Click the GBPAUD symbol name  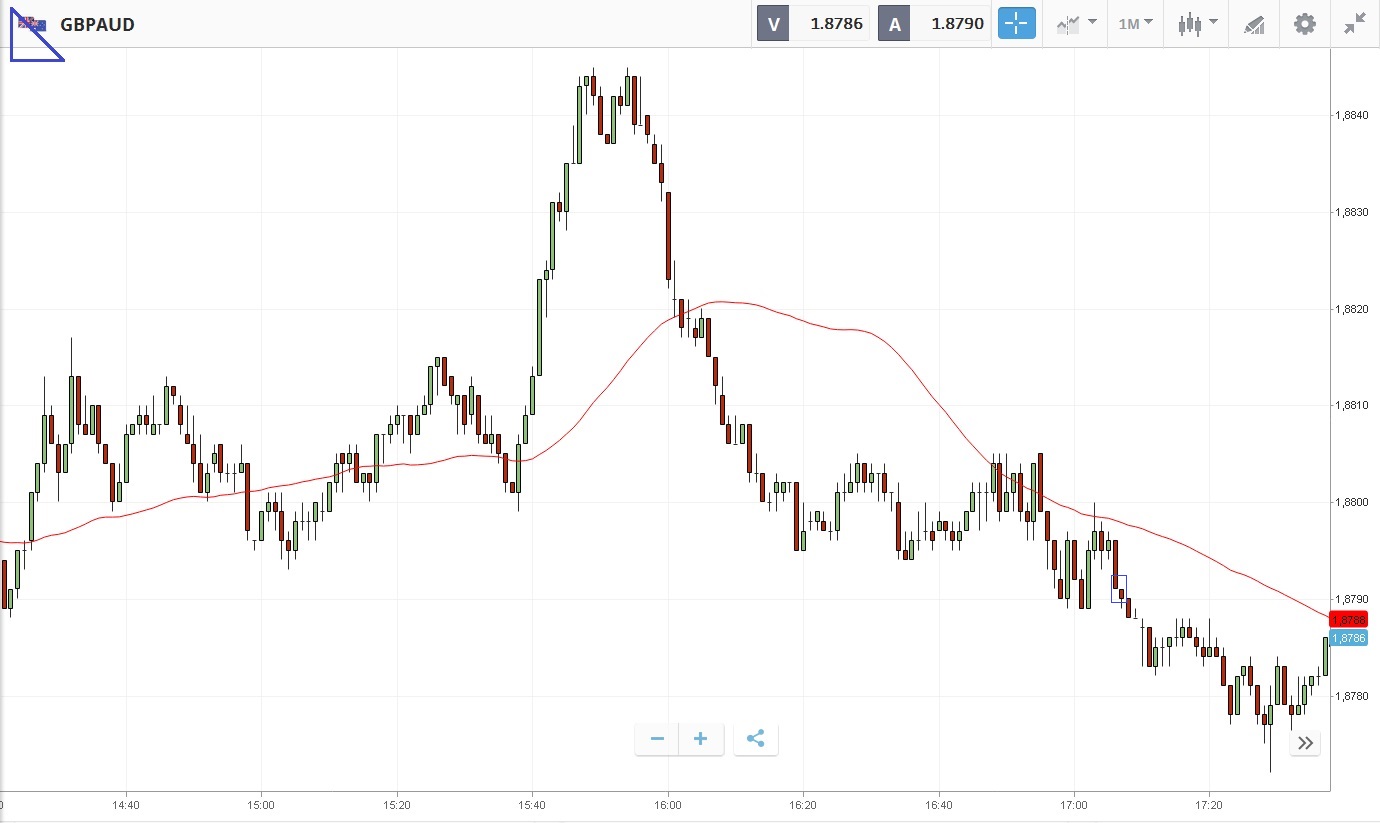click(97, 24)
